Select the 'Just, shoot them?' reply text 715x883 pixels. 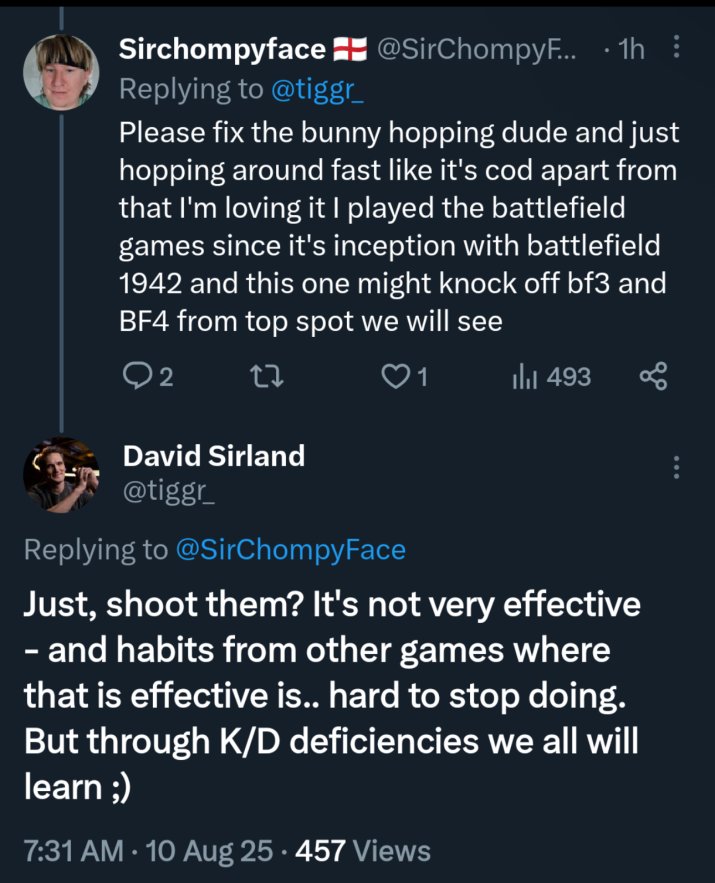[332, 695]
